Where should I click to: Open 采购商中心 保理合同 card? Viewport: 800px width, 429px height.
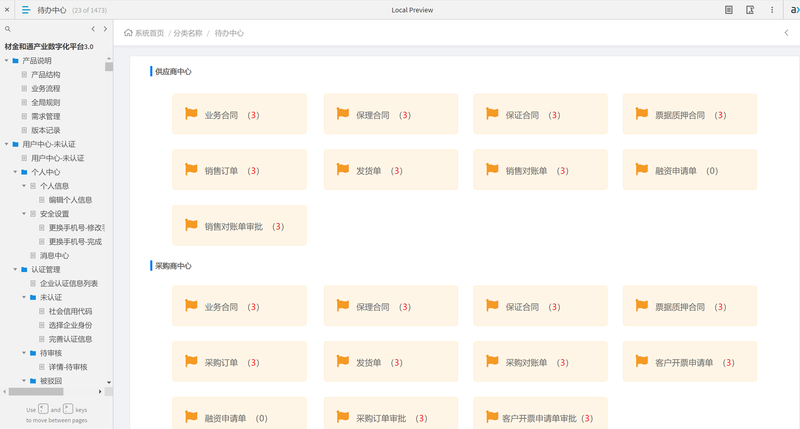[391, 306]
